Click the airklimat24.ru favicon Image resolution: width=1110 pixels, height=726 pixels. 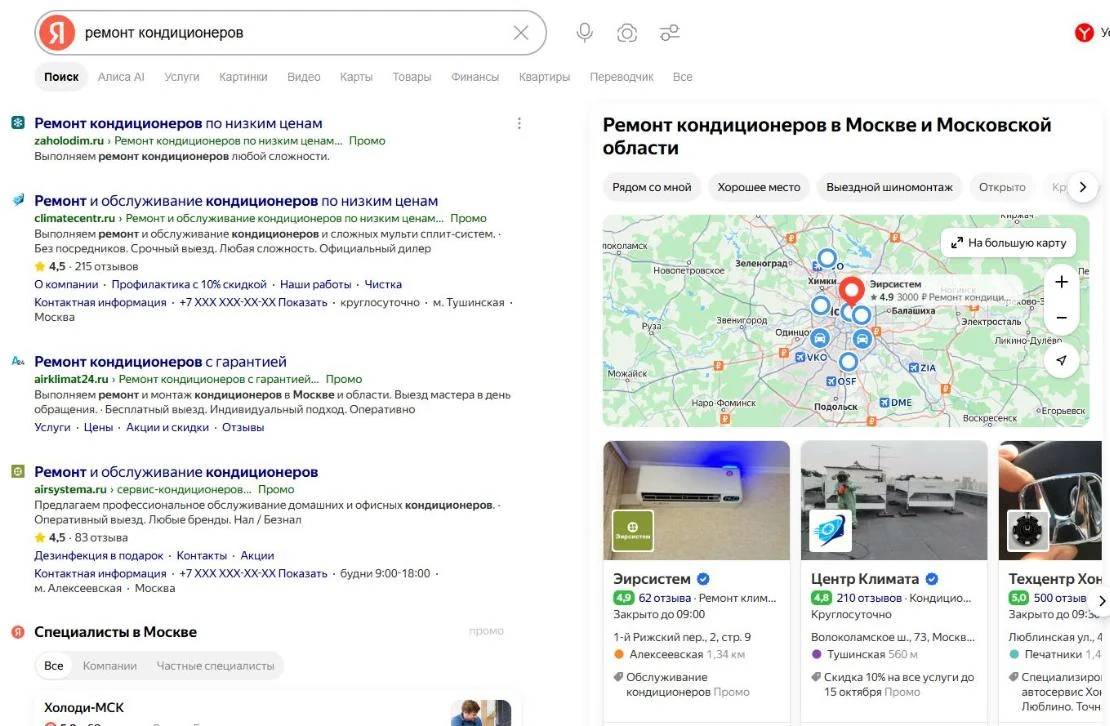[18, 361]
